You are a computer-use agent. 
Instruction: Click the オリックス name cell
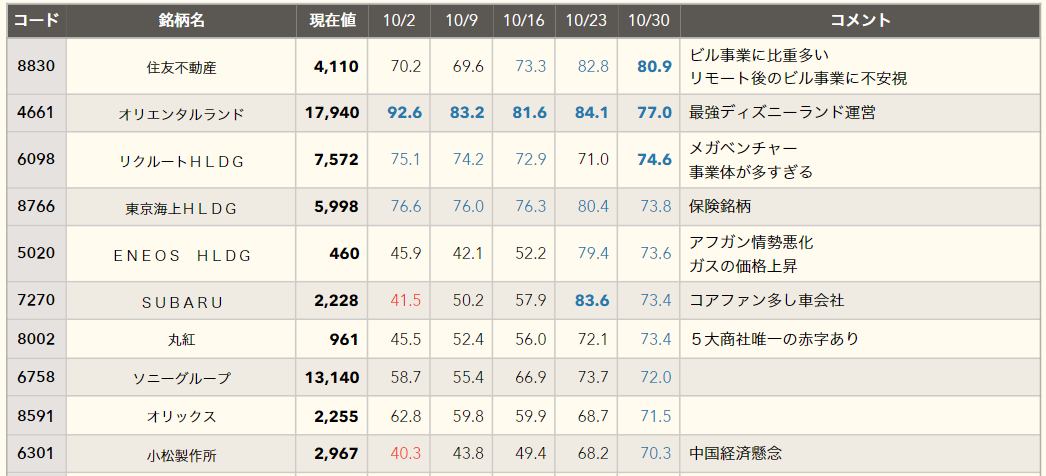tap(181, 417)
